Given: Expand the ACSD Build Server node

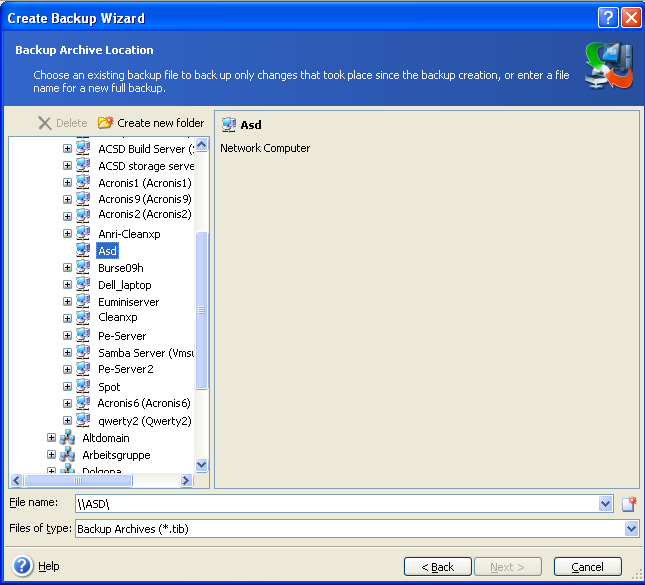Looking at the screenshot, I should [x=67, y=149].
